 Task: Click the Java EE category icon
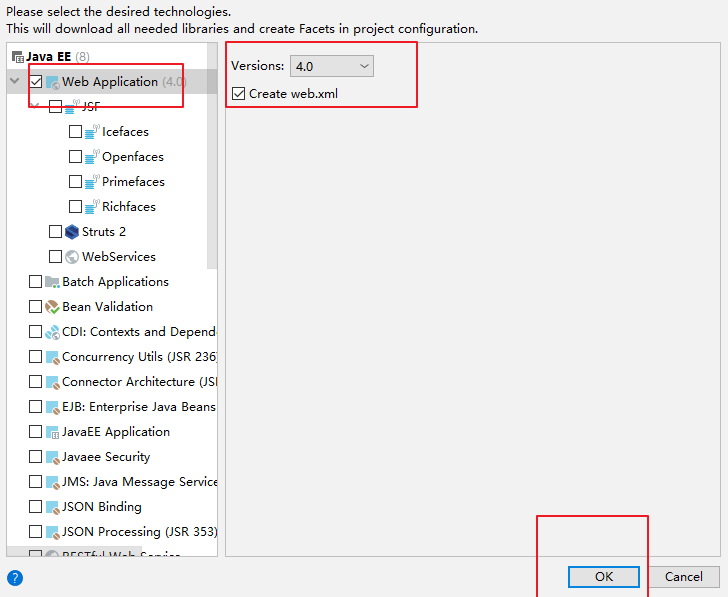click(18, 57)
